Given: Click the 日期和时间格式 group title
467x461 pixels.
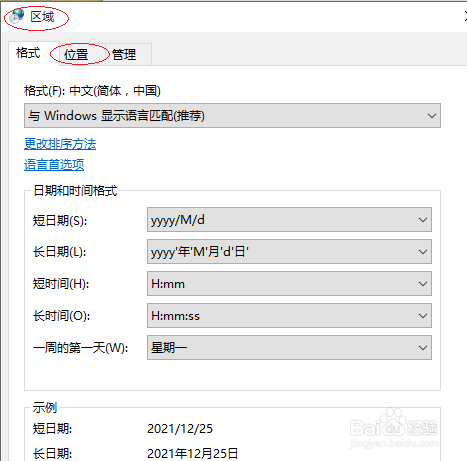Looking at the screenshot, I should click(x=75, y=191).
